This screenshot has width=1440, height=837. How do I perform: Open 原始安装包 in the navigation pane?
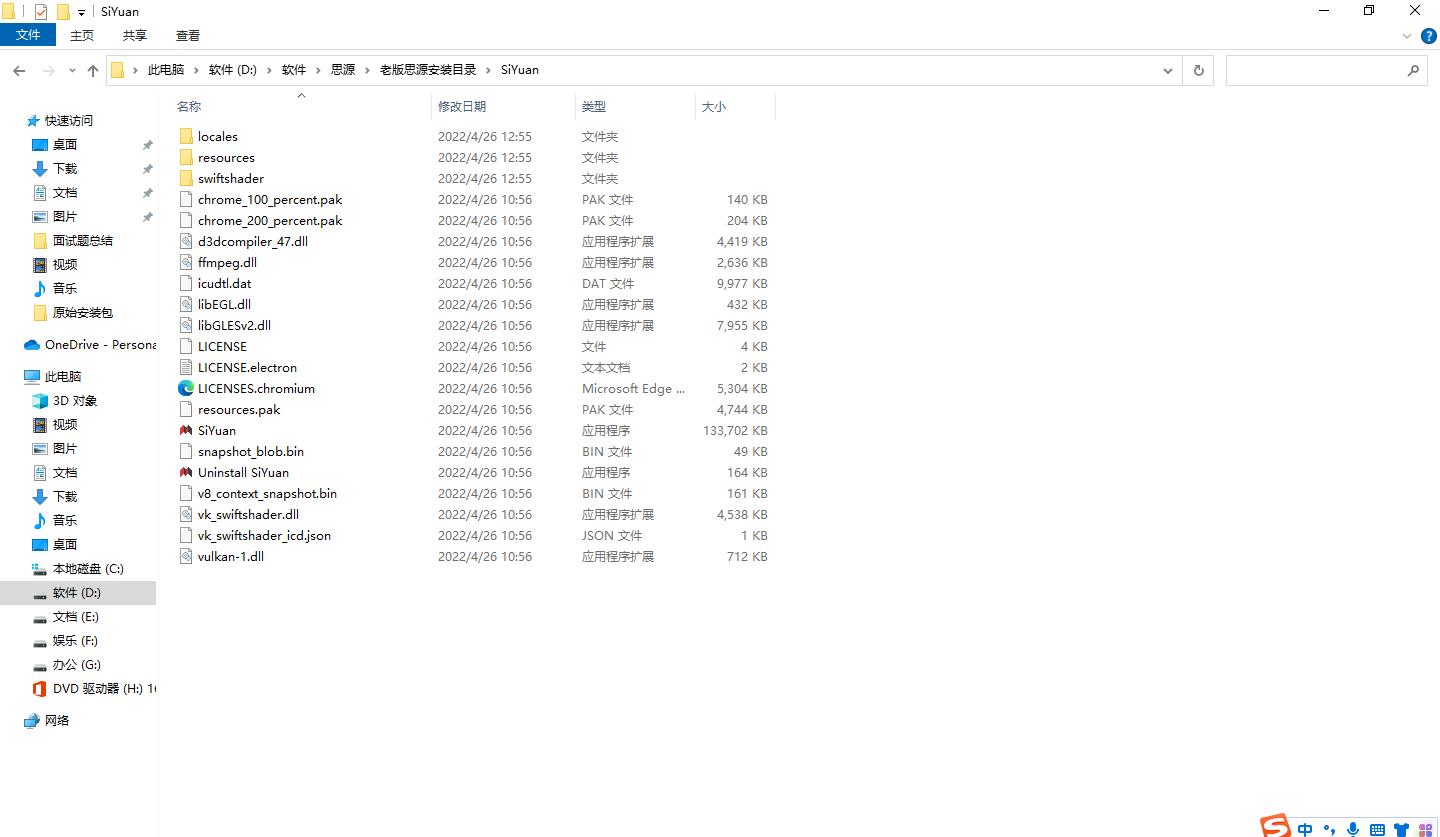coord(83,313)
